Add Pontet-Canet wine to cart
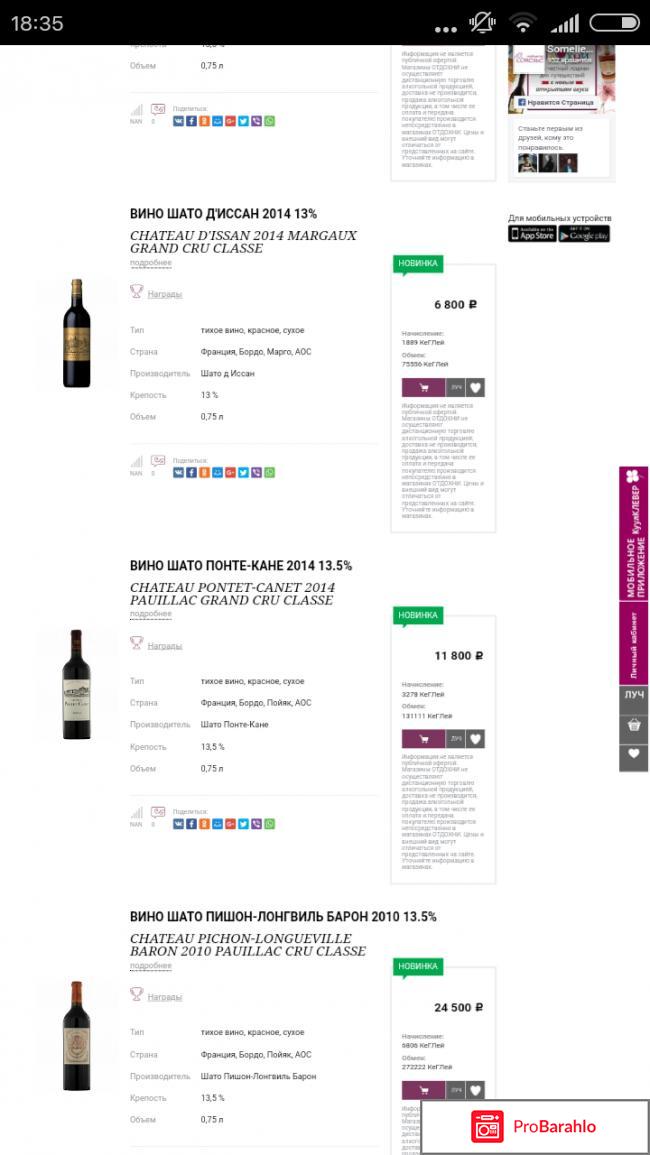The width and height of the screenshot is (650, 1155). 423,739
